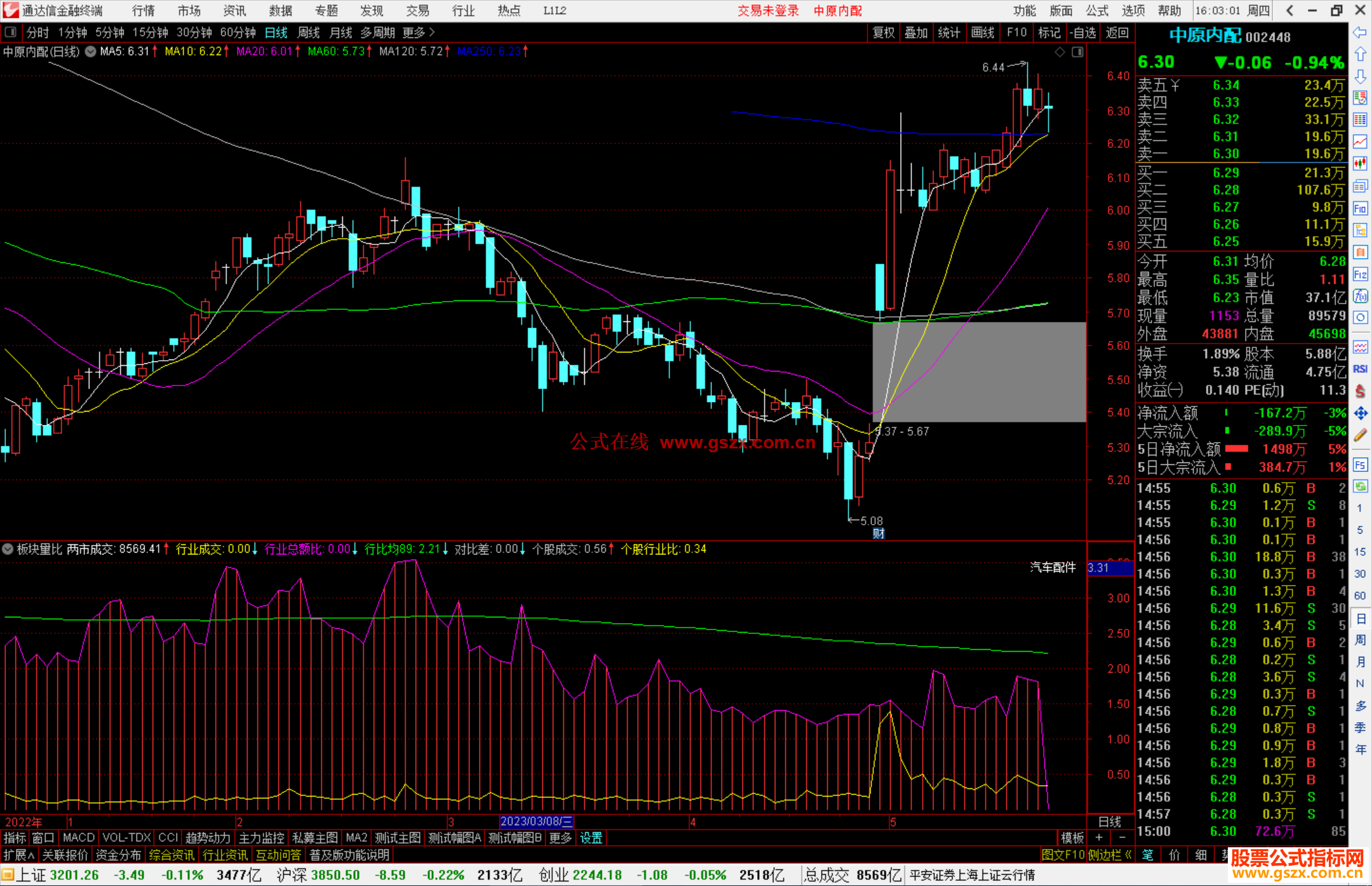Click the RSI indicator sidebar icon

point(1360,369)
